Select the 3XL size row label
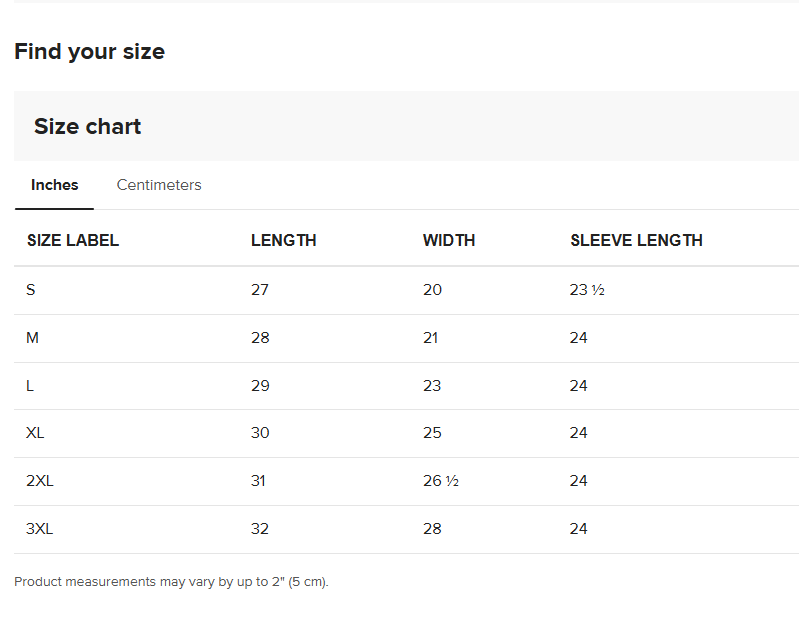Image resolution: width=799 pixels, height=622 pixels. point(40,529)
